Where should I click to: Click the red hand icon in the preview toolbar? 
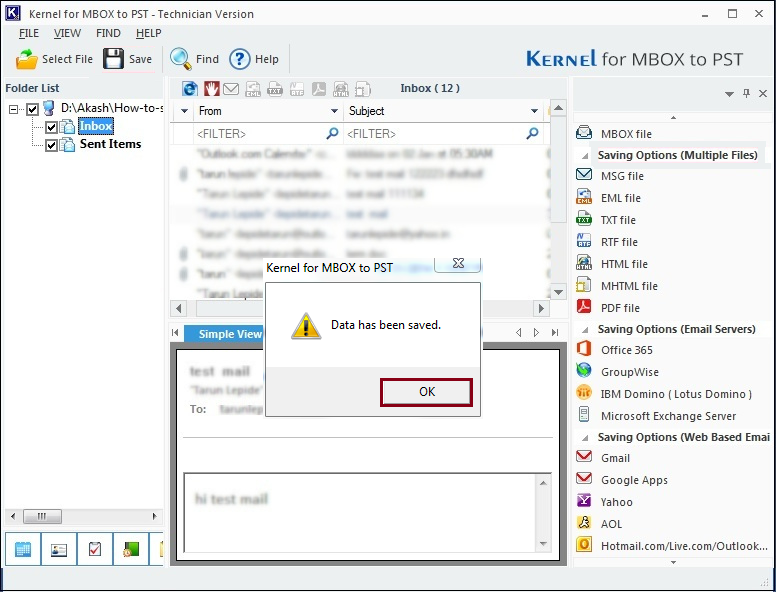tap(212, 89)
